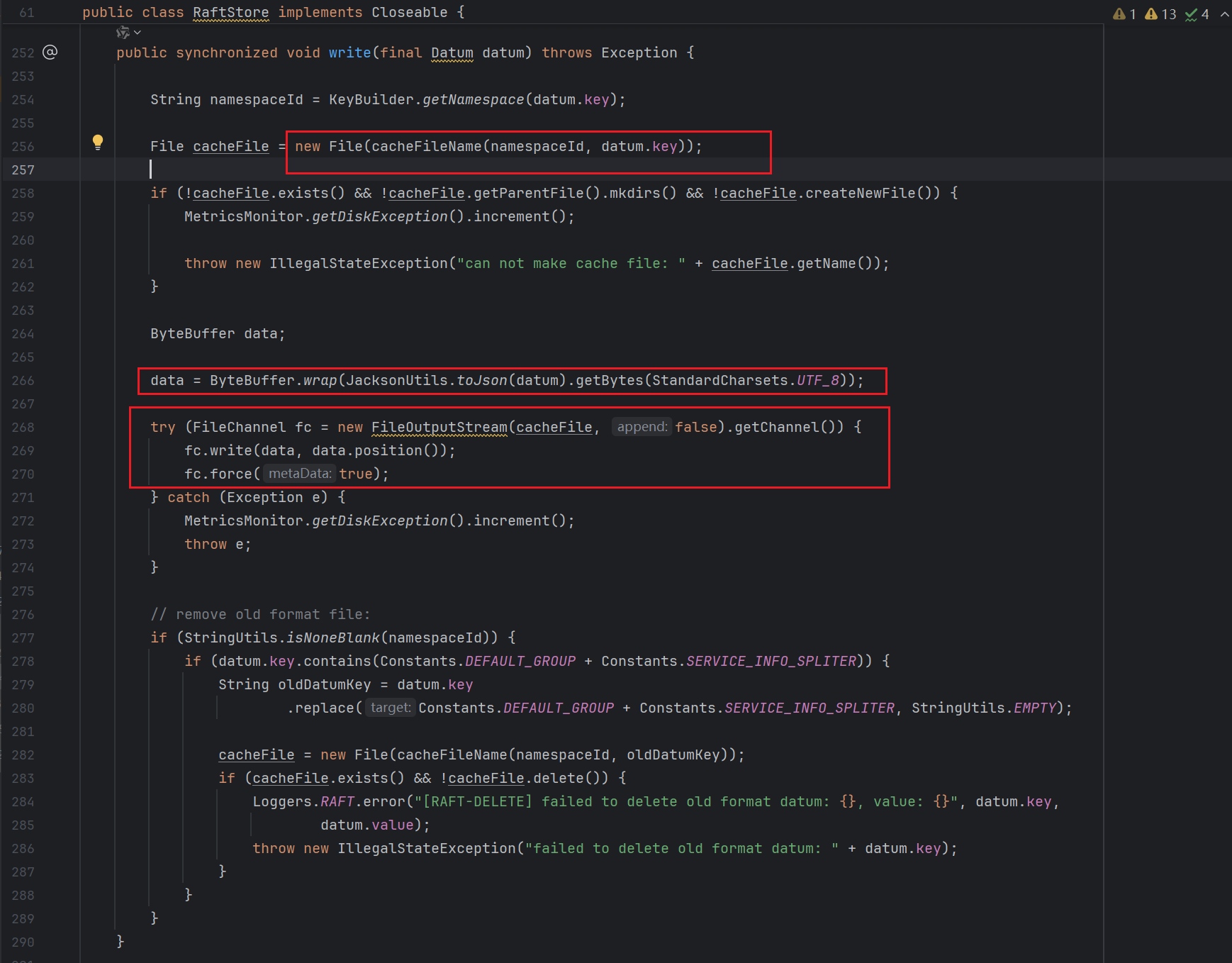Click KeyBuilder on line 254

click(371, 100)
